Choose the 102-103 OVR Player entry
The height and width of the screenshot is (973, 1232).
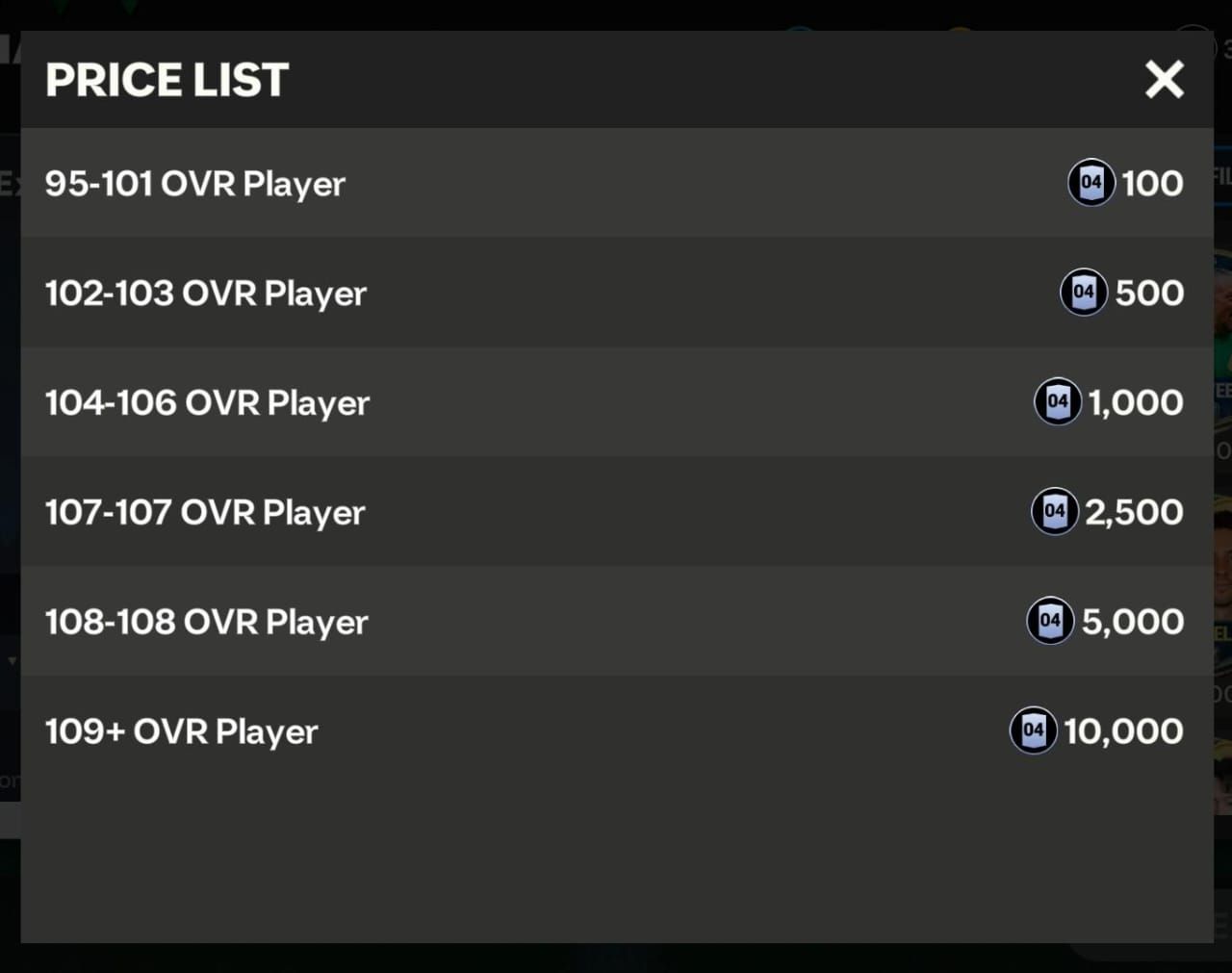tap(205, 294)
